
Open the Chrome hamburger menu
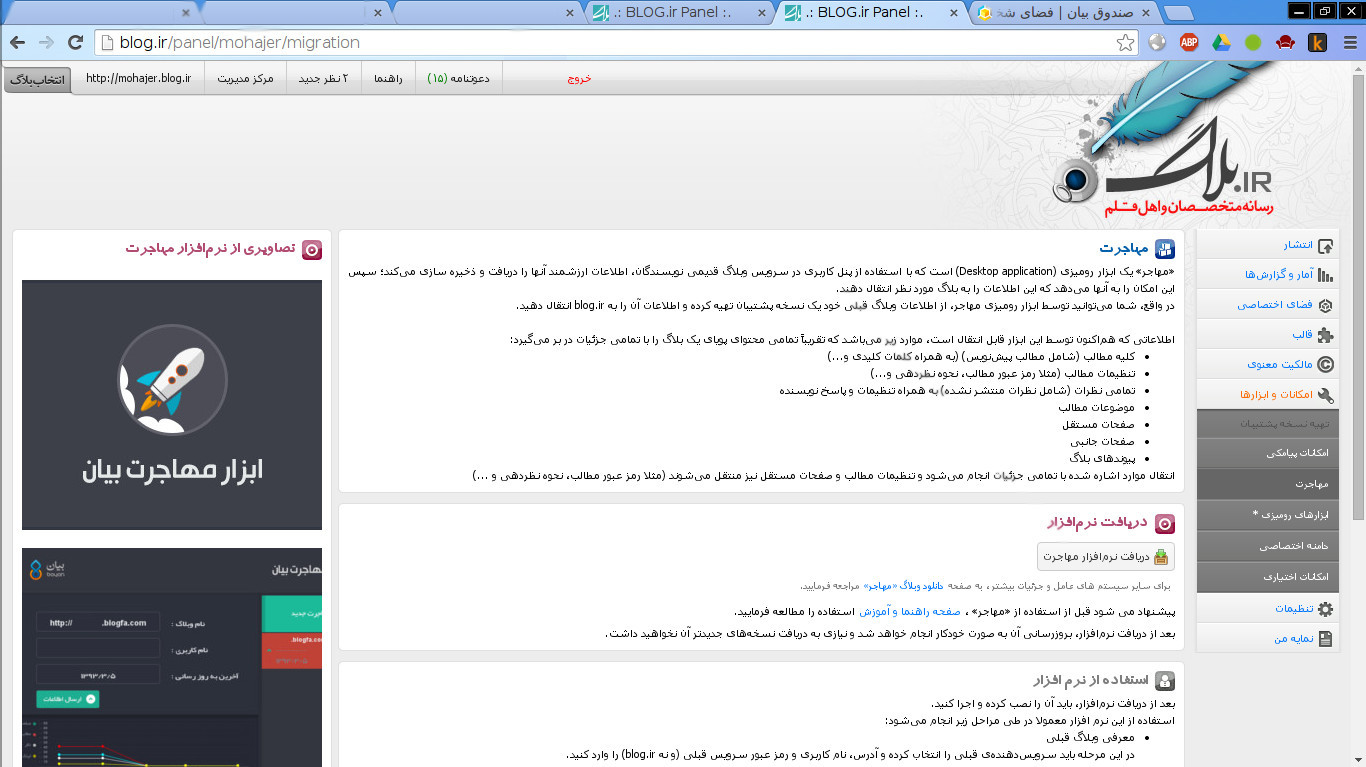(x=1347, y=42)
